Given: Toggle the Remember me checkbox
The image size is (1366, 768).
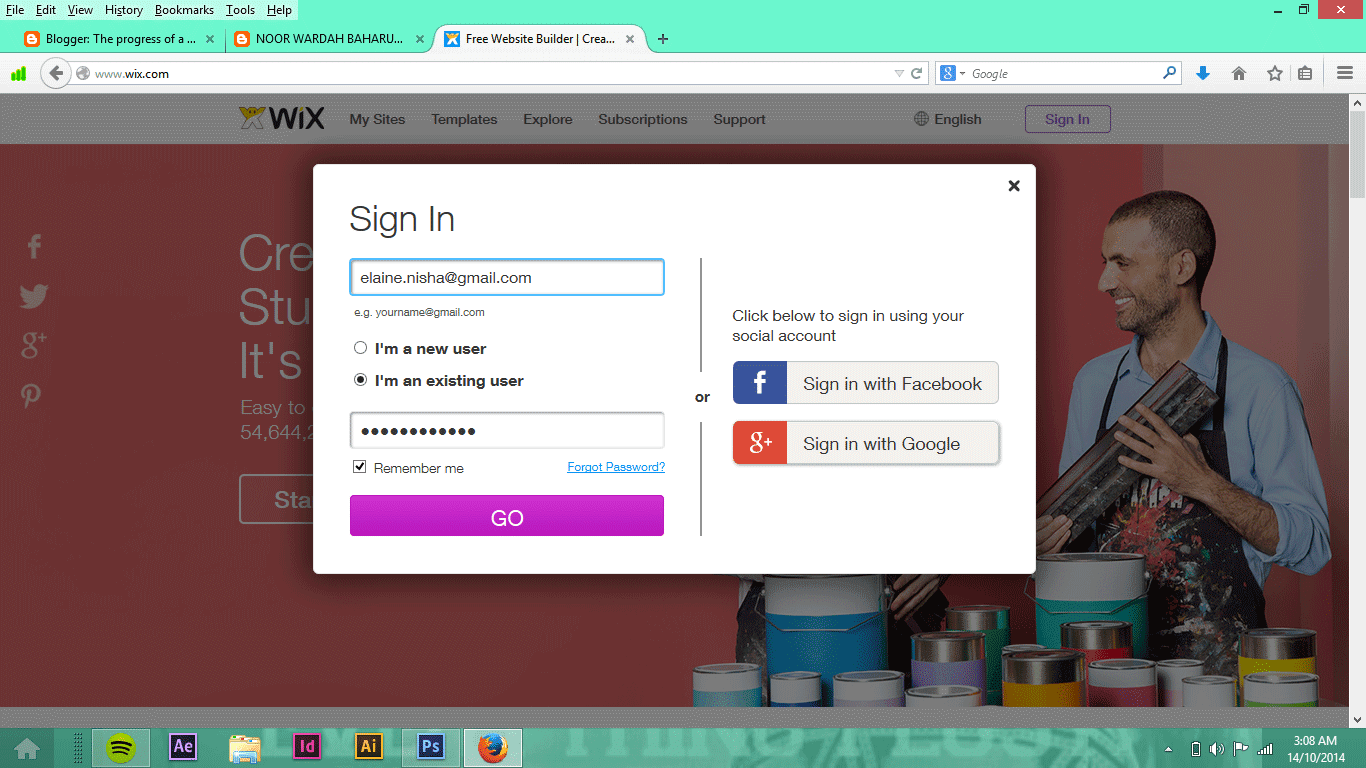Looking at the screenshot, I should [360, 467].
